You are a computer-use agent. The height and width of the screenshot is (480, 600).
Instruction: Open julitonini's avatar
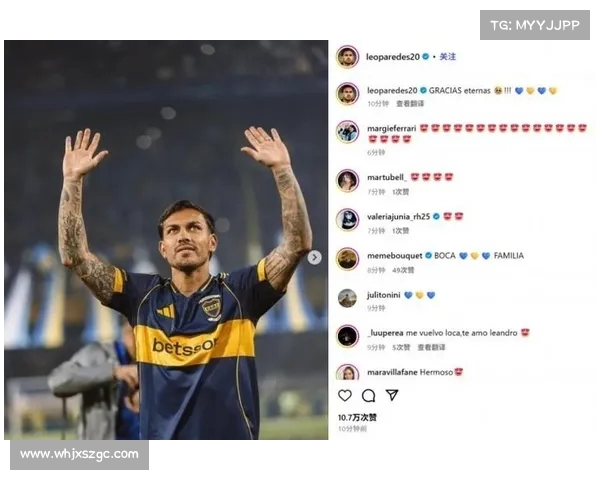point(347,298)
